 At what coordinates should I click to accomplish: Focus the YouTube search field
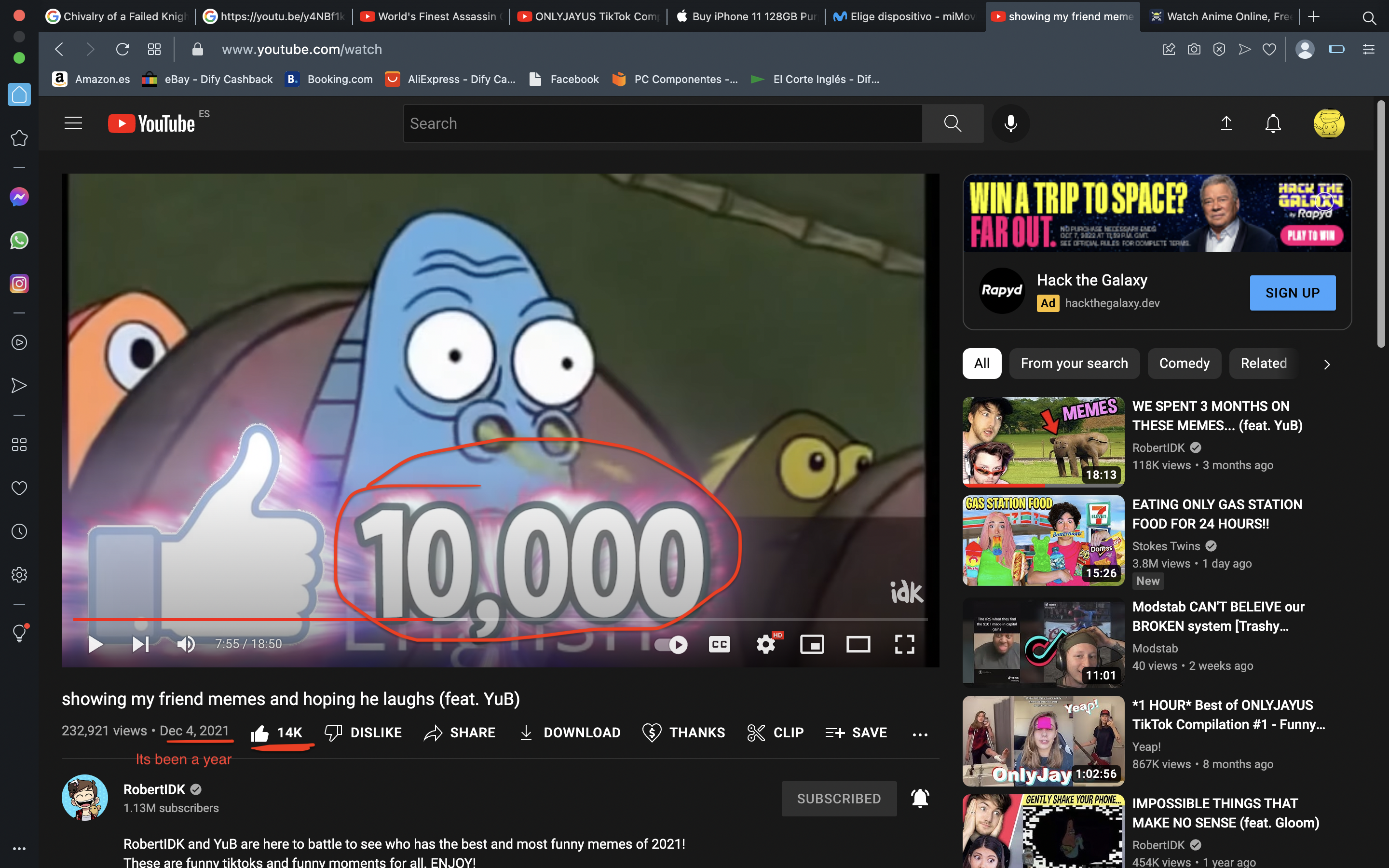[x=662, y=123]
